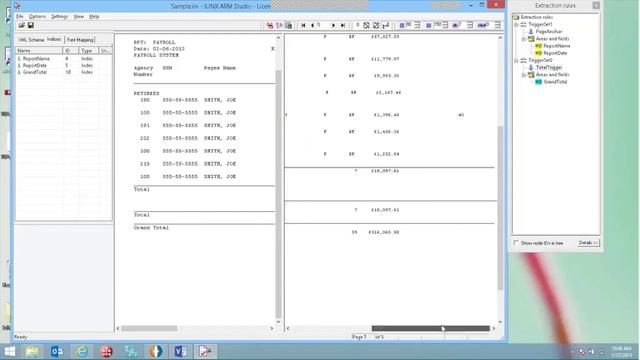Click 'Grand Total' text in document
640x360 pixels.
point(151,228)
